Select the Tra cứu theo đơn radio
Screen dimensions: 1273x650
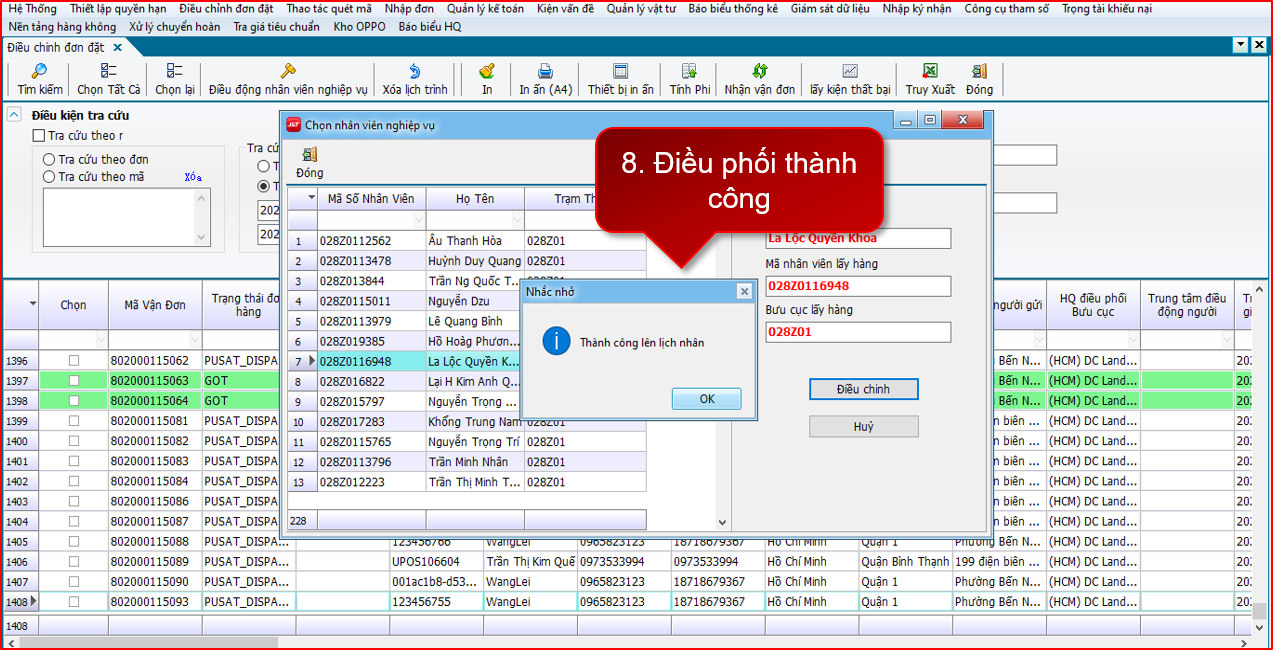(x=49, y=159)
